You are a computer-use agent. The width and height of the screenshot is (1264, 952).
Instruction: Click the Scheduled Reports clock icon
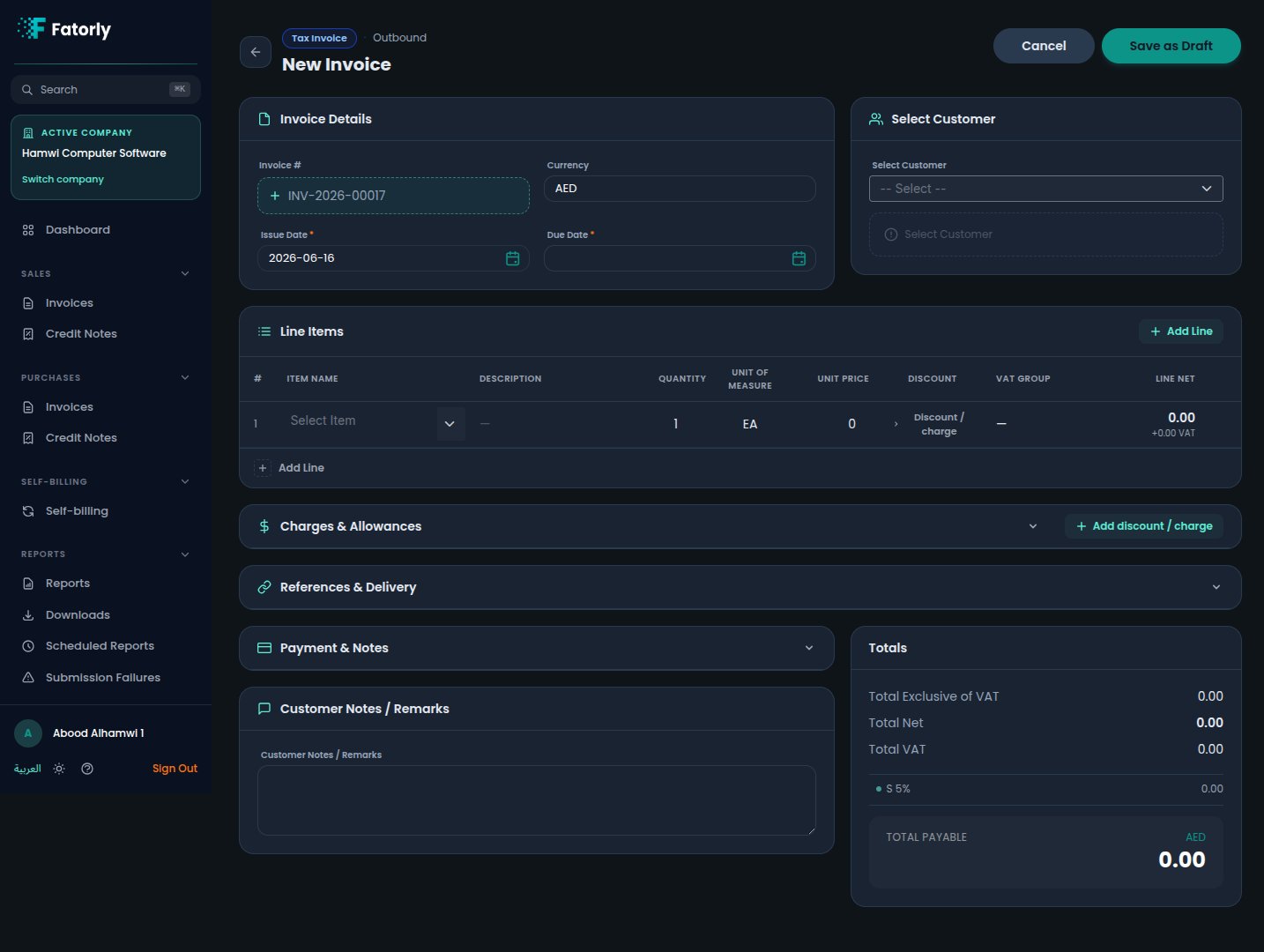28,646
